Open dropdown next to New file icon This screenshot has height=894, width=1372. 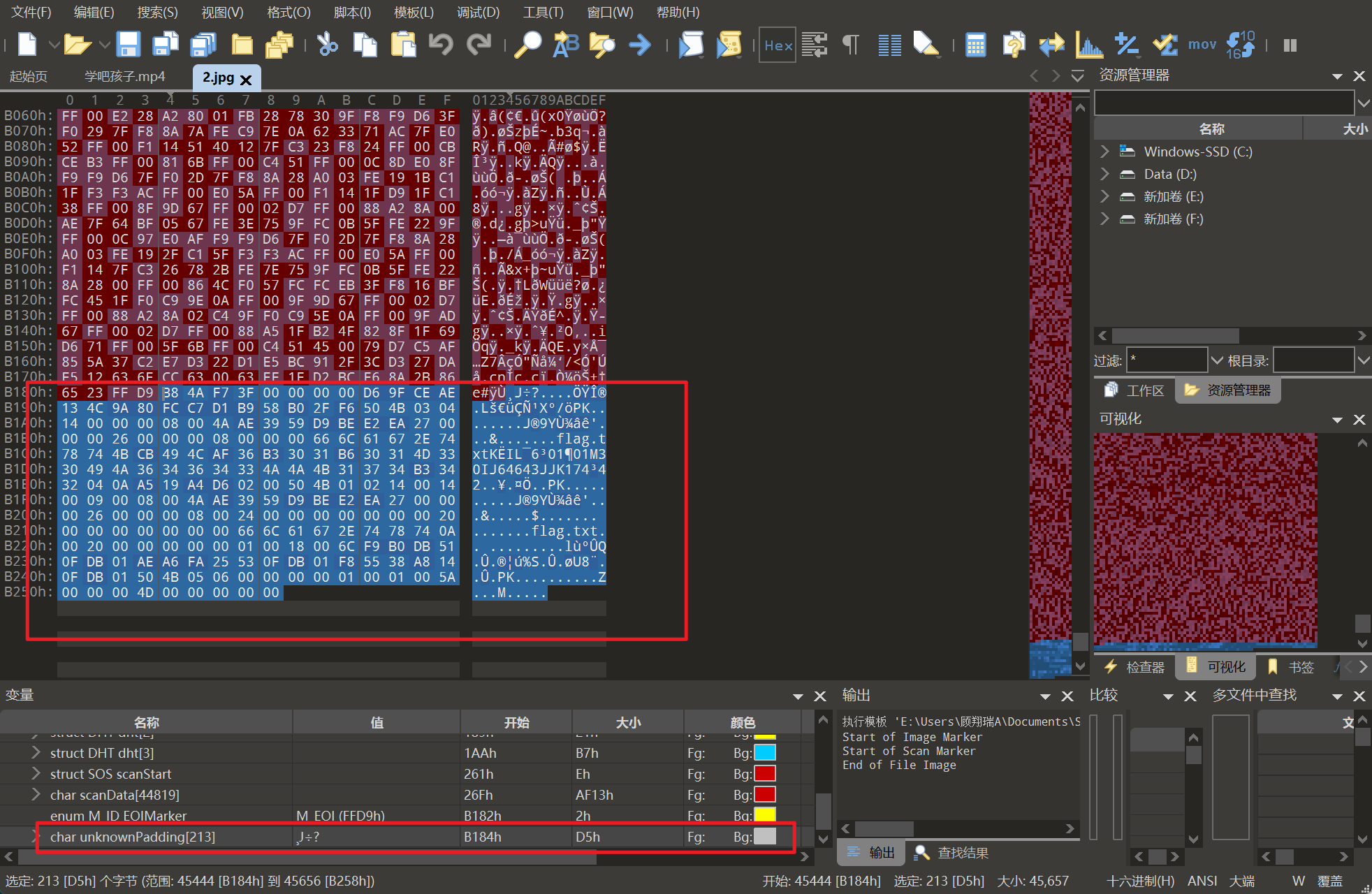[54, 45]
